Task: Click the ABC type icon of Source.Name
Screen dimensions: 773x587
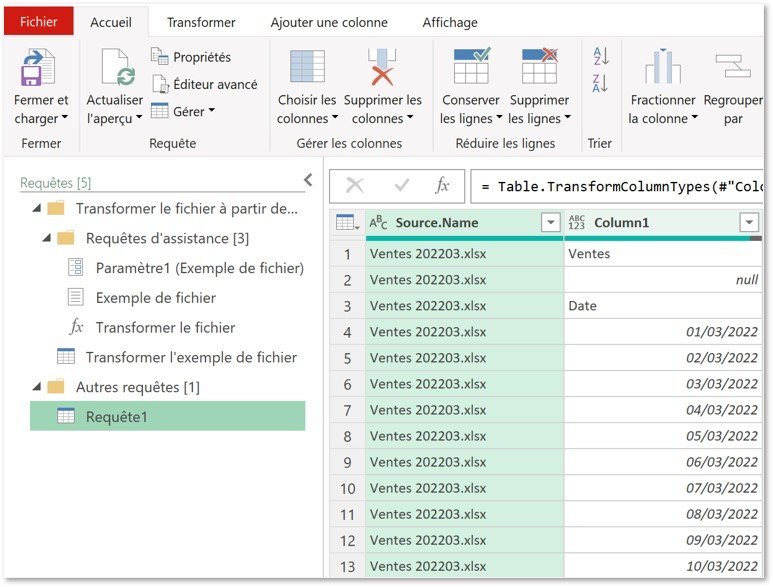Action: 378,223
